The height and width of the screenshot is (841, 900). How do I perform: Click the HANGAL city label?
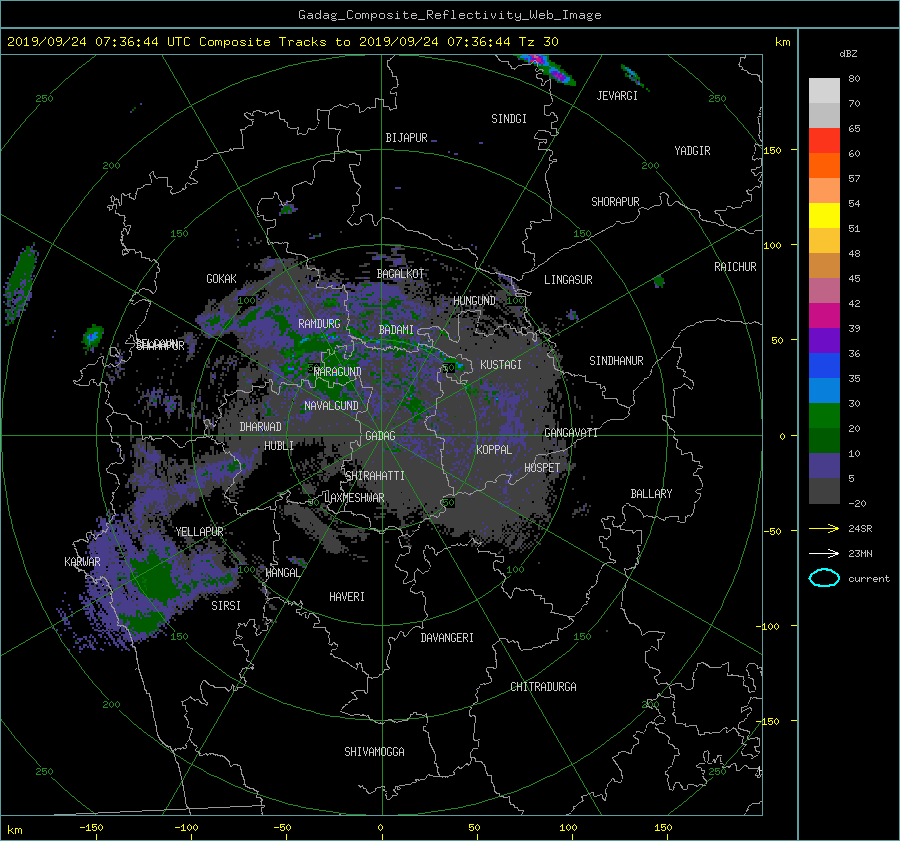(282, 573)
